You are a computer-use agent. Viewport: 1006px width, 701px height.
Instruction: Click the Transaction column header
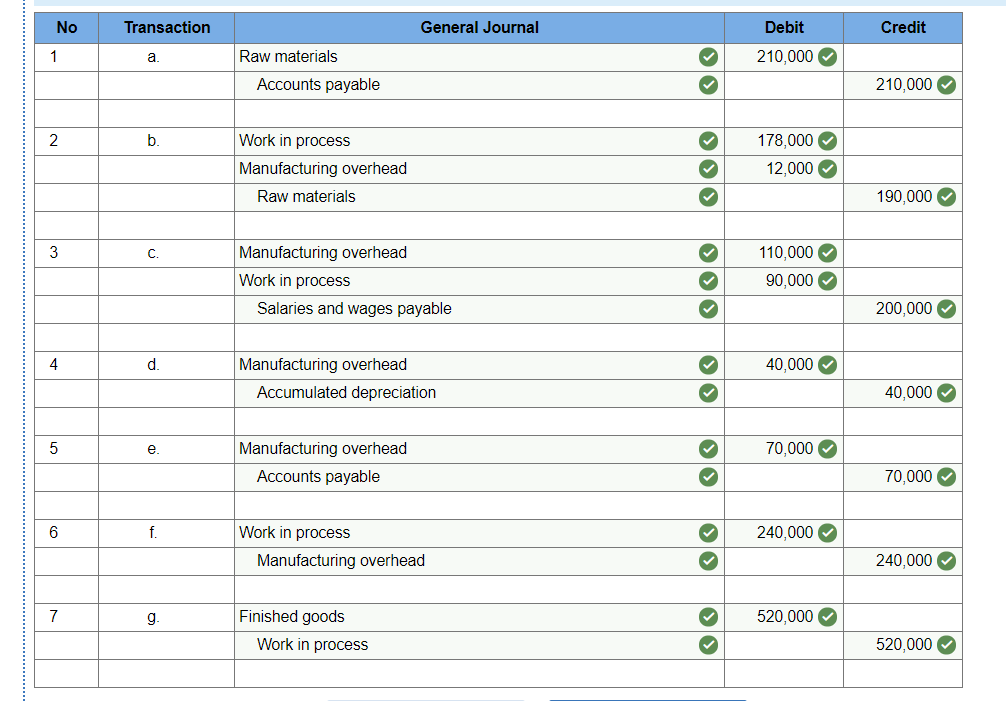pos(167,28)
